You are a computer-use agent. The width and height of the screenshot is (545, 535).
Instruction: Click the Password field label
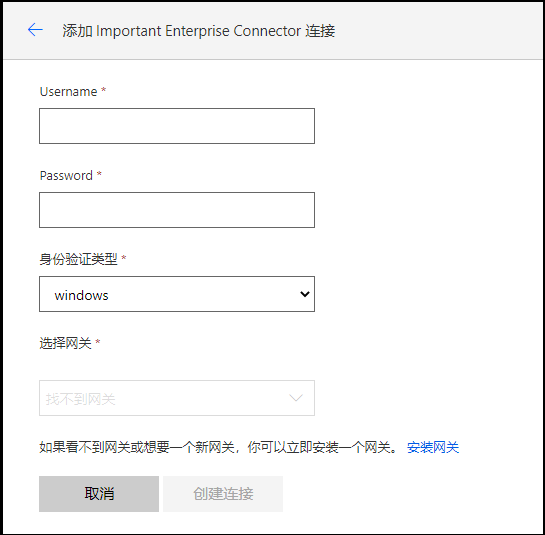(66, 176)
